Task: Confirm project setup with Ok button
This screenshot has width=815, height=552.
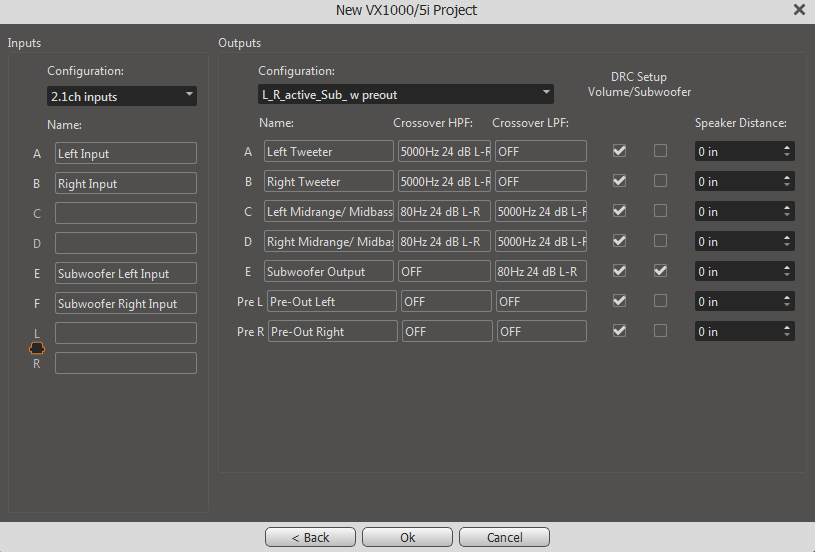Action: pos(407,537)
